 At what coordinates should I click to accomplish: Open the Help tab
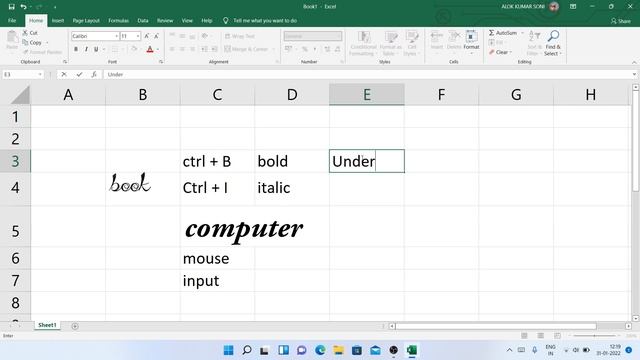(x=207, y=20)
